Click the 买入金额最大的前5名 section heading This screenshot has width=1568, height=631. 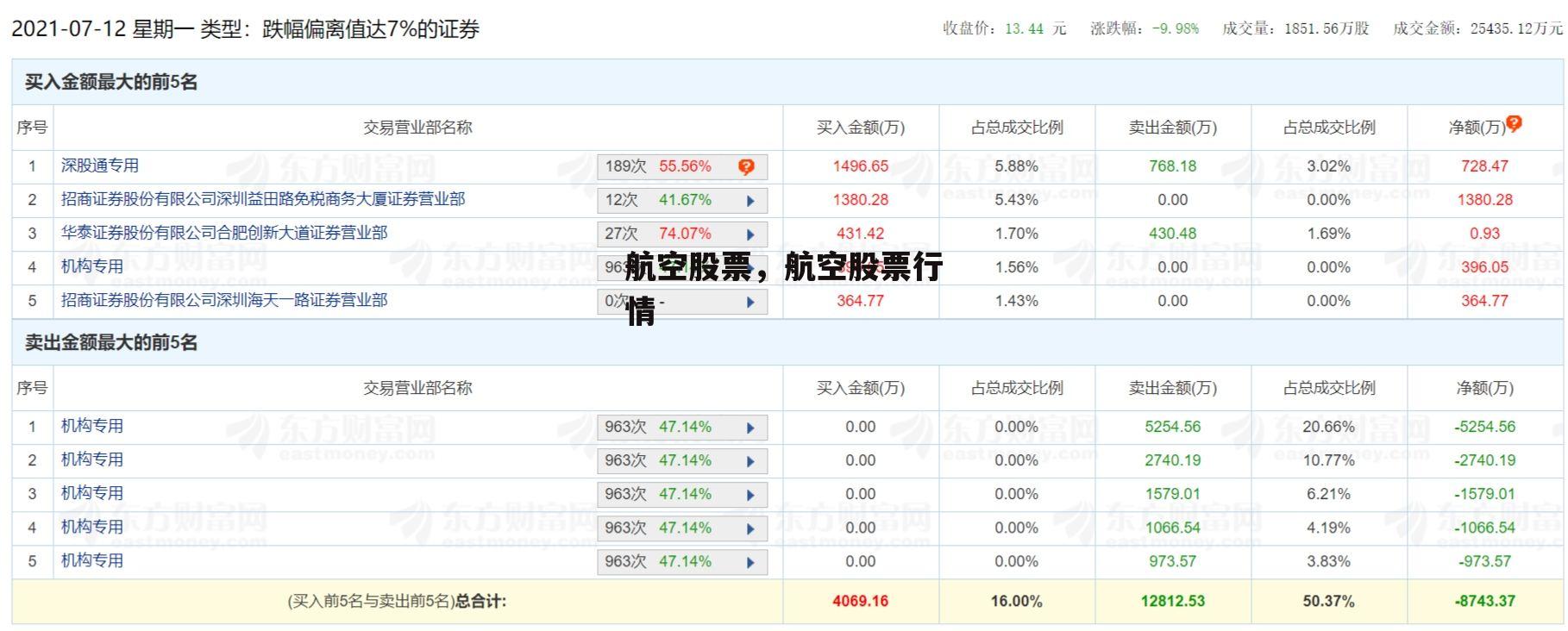(x=111, y=83)
